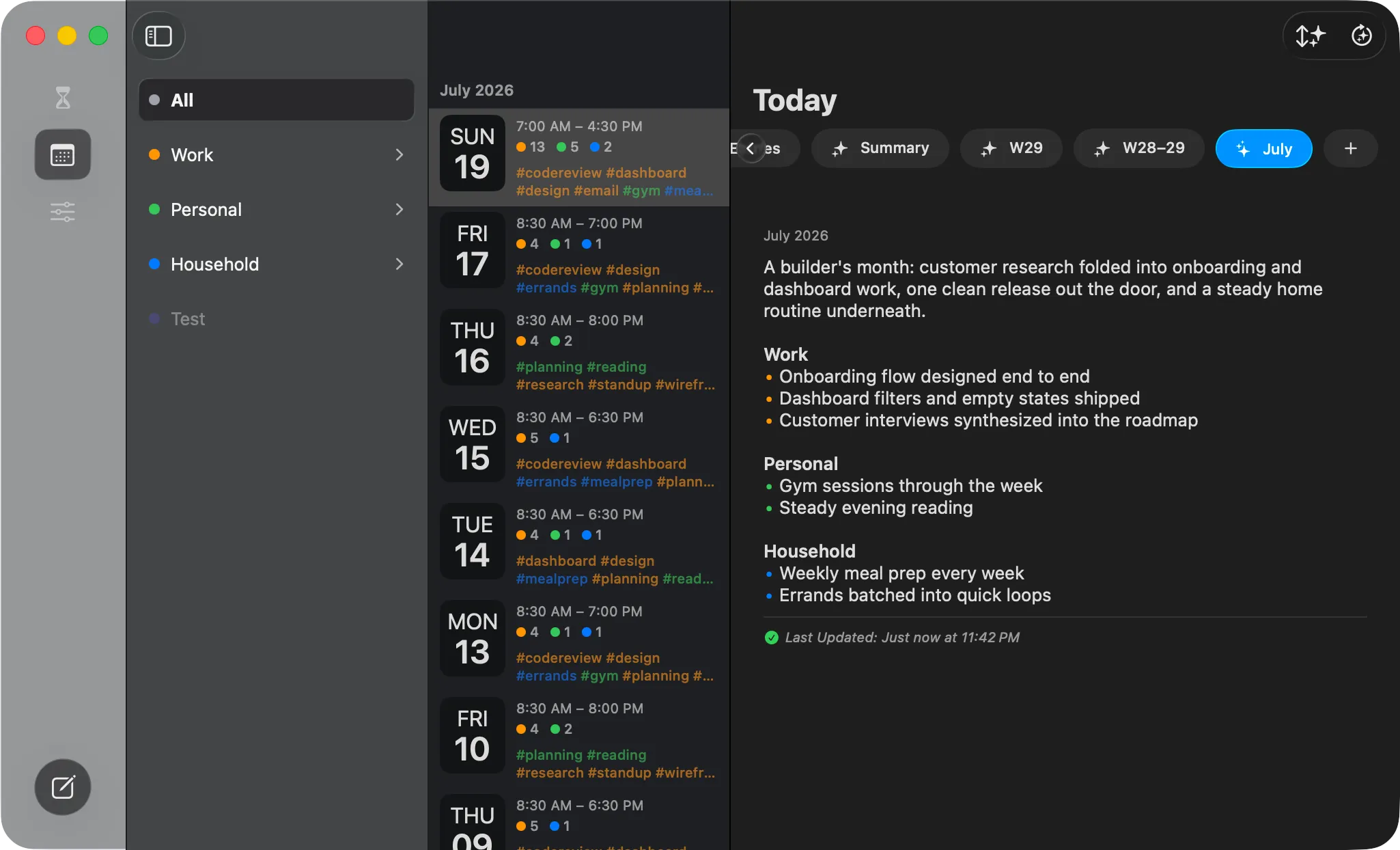This screenshot has width=1400, height=850.
Task: Toggle the sidebar panel button
Action: pos(158,36)
